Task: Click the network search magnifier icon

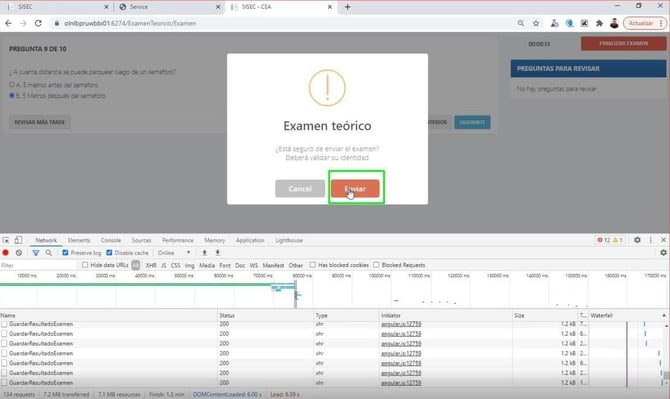Action: [x=49, y=253]
